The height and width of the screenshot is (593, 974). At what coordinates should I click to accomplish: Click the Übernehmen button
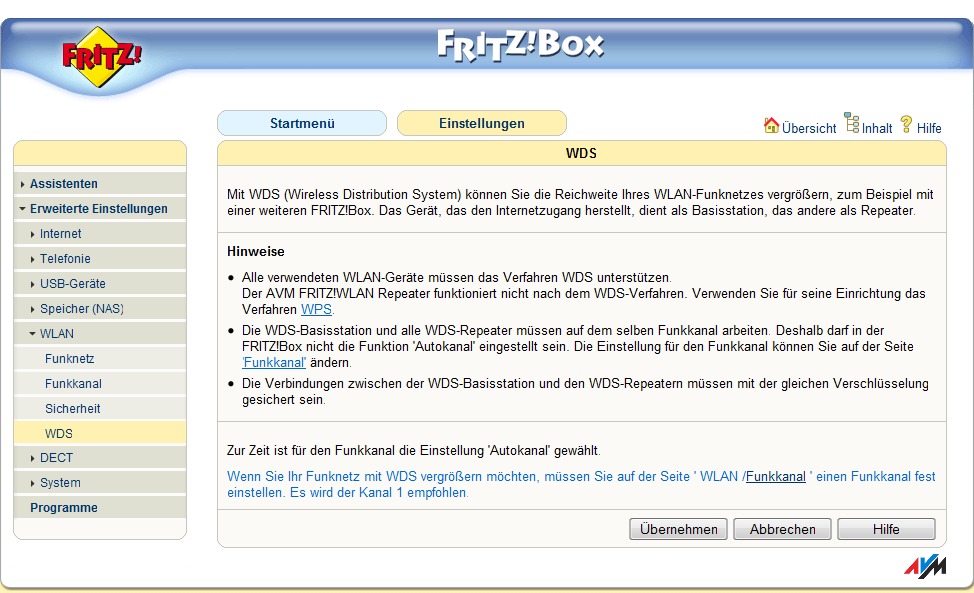point(678,529)
